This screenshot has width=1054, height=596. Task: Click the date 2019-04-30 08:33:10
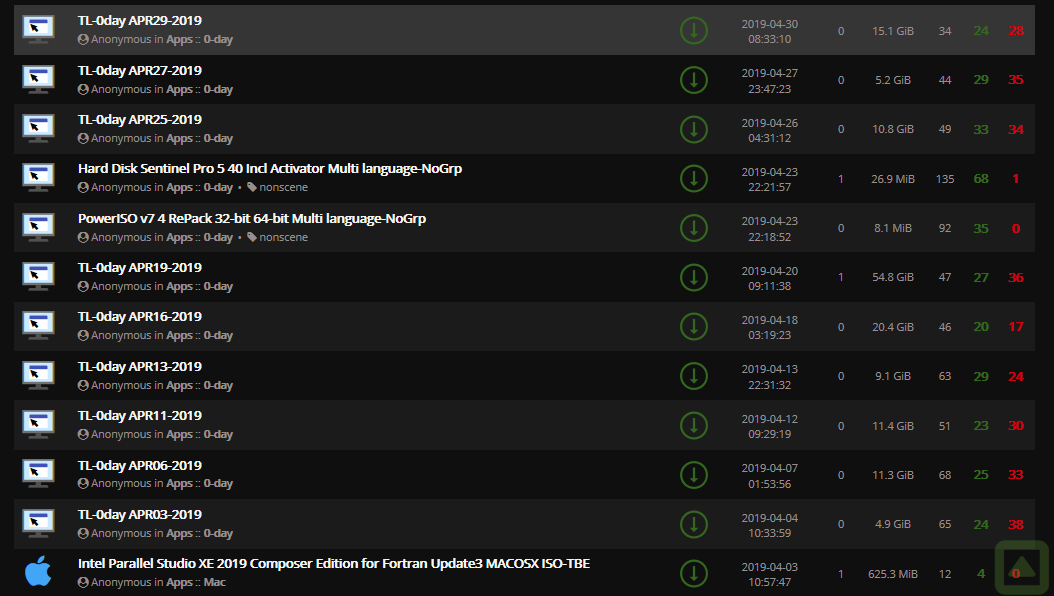[x=770, y=32]
